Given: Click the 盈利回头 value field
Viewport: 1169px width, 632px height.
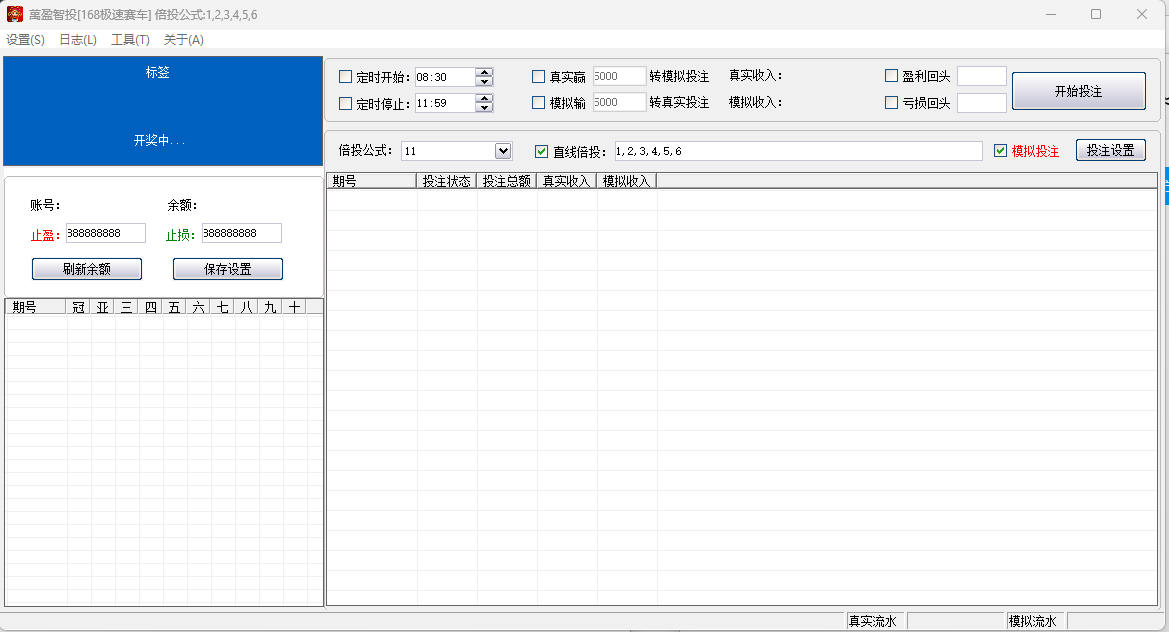Looking at the screenshot, I should [982, 76].
